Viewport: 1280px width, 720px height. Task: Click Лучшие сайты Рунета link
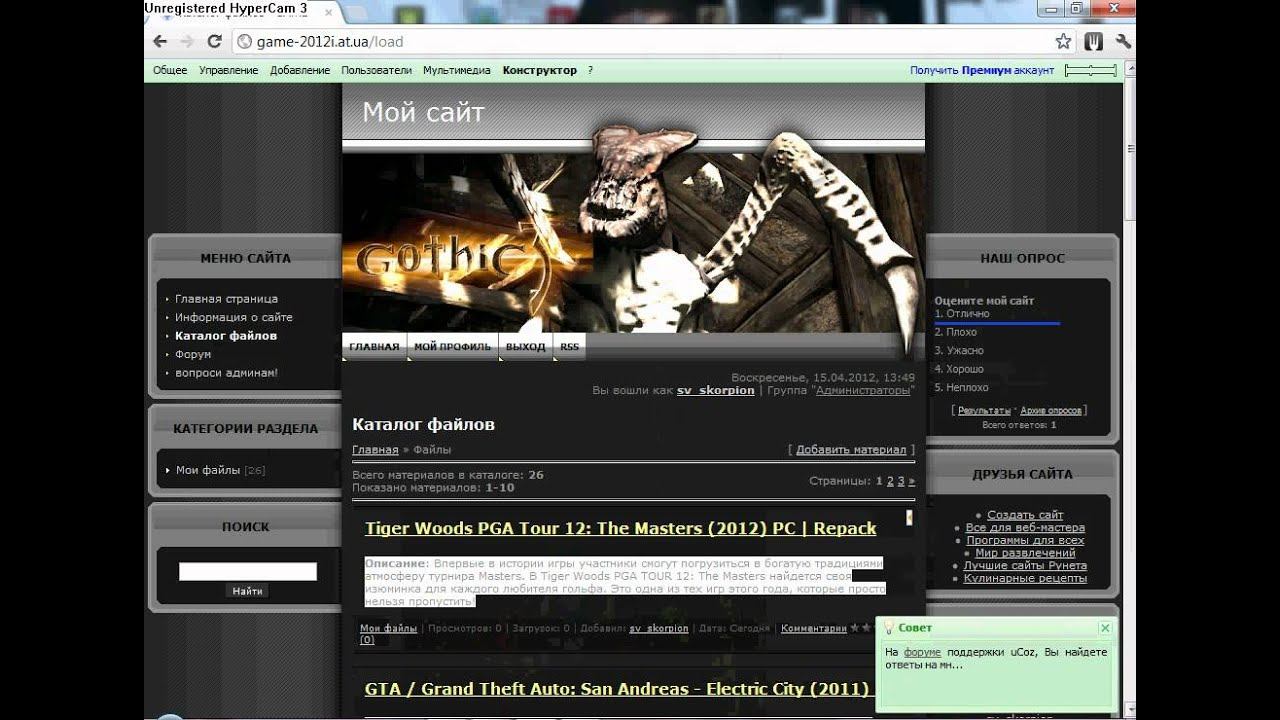(x=1025, y=566)
